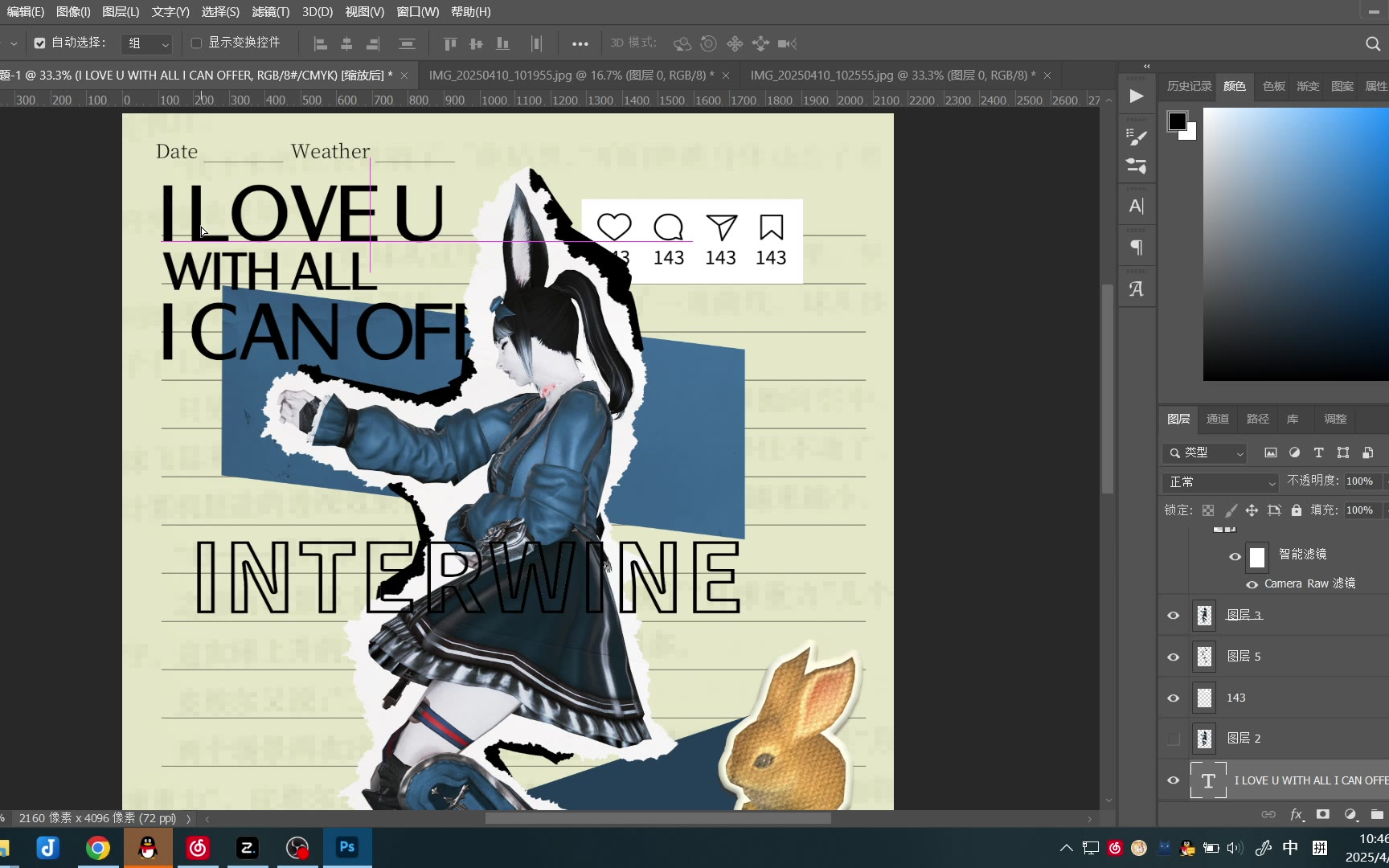The width and height of the screenshot is (1389, 868).
Task: Expand the tool preset picker arrow
Action: [13, 43]
